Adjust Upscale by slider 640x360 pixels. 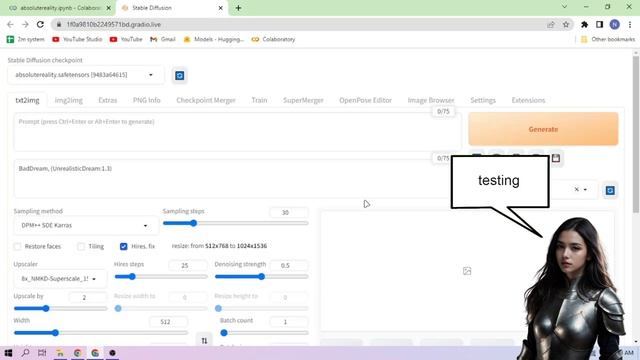(60, 309)
